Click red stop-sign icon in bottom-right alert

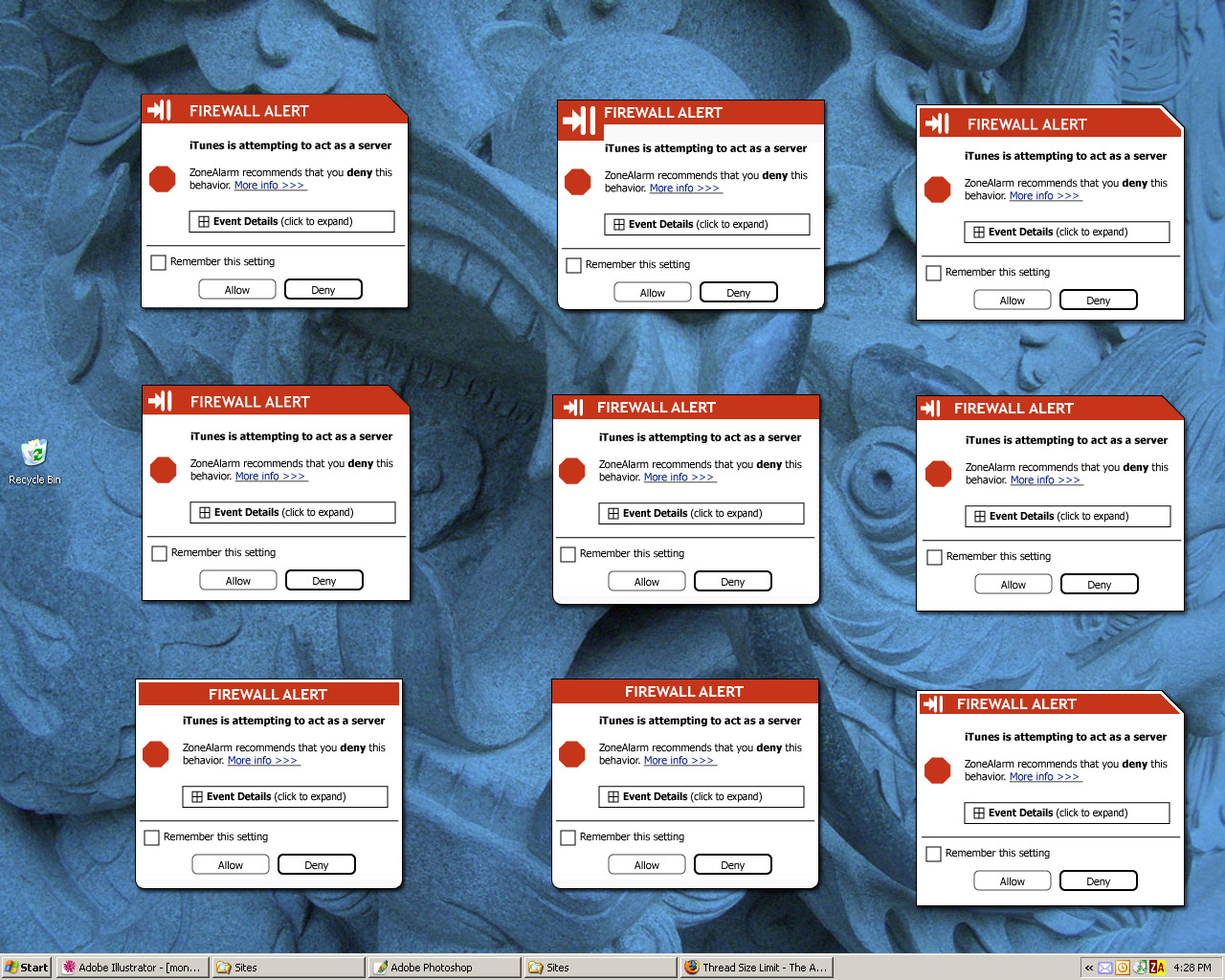tap(938, 770)
